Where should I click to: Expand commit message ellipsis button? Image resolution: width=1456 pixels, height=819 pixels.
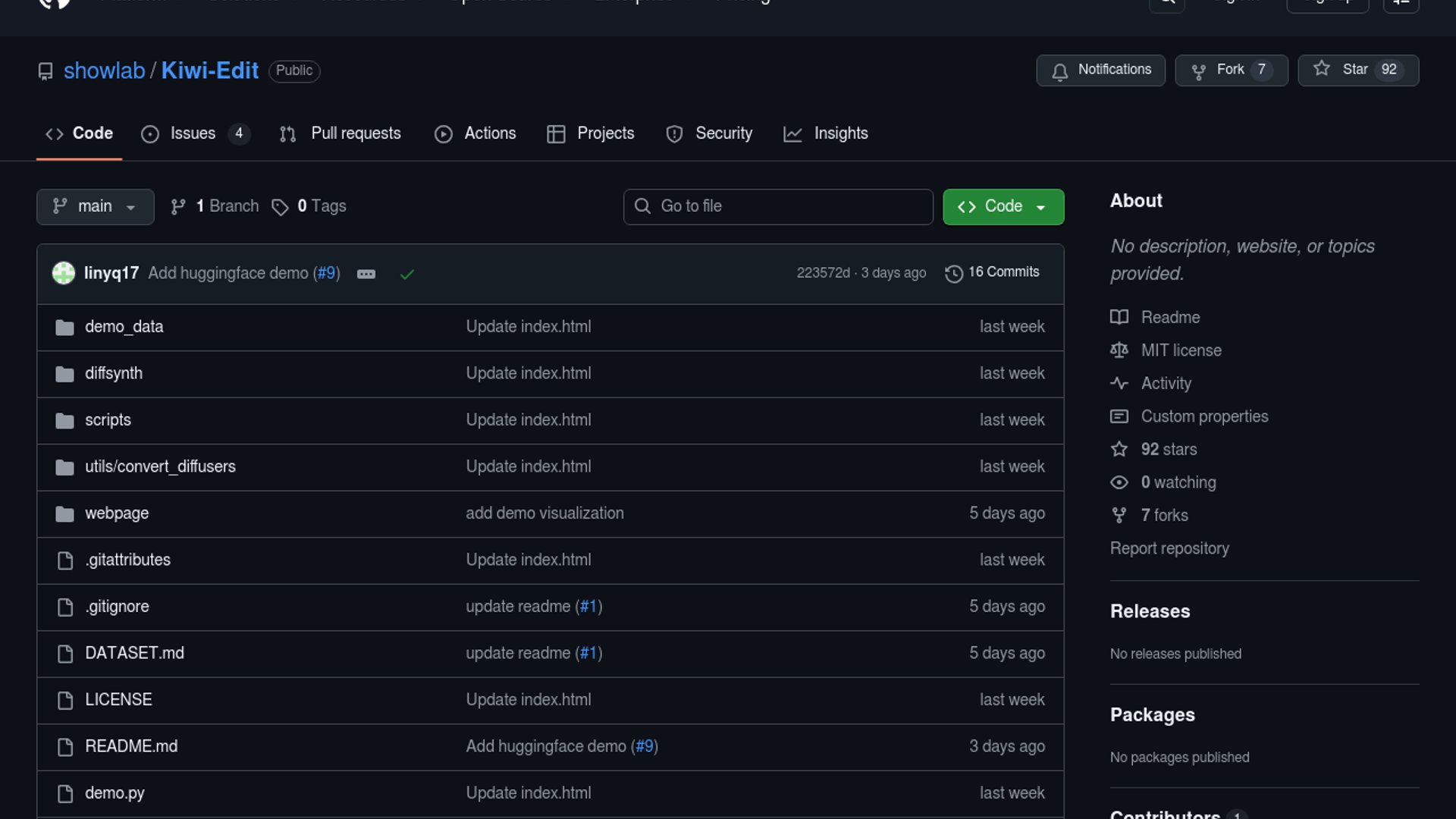[x=366, y=274]
